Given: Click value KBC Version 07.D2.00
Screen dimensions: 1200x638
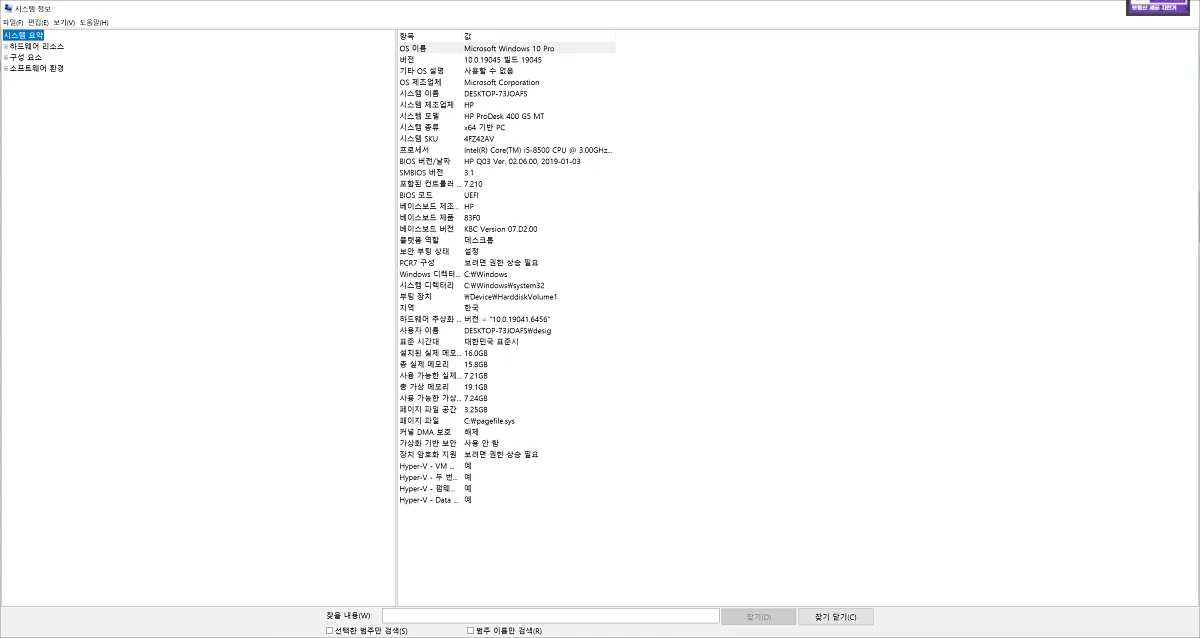Looking at the screenshot, I should [501, 229].
